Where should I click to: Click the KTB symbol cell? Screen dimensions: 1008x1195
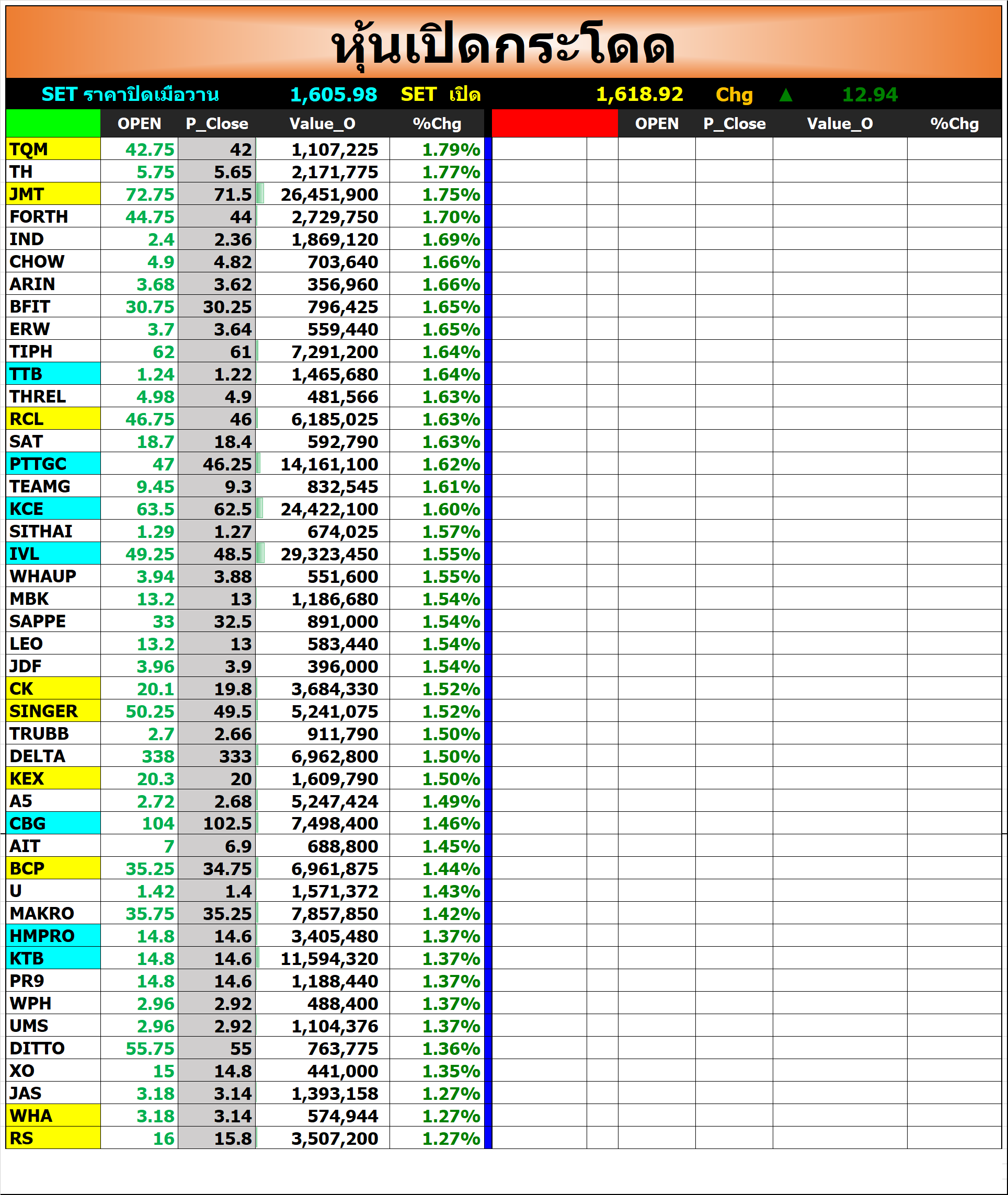coord(53,959)
